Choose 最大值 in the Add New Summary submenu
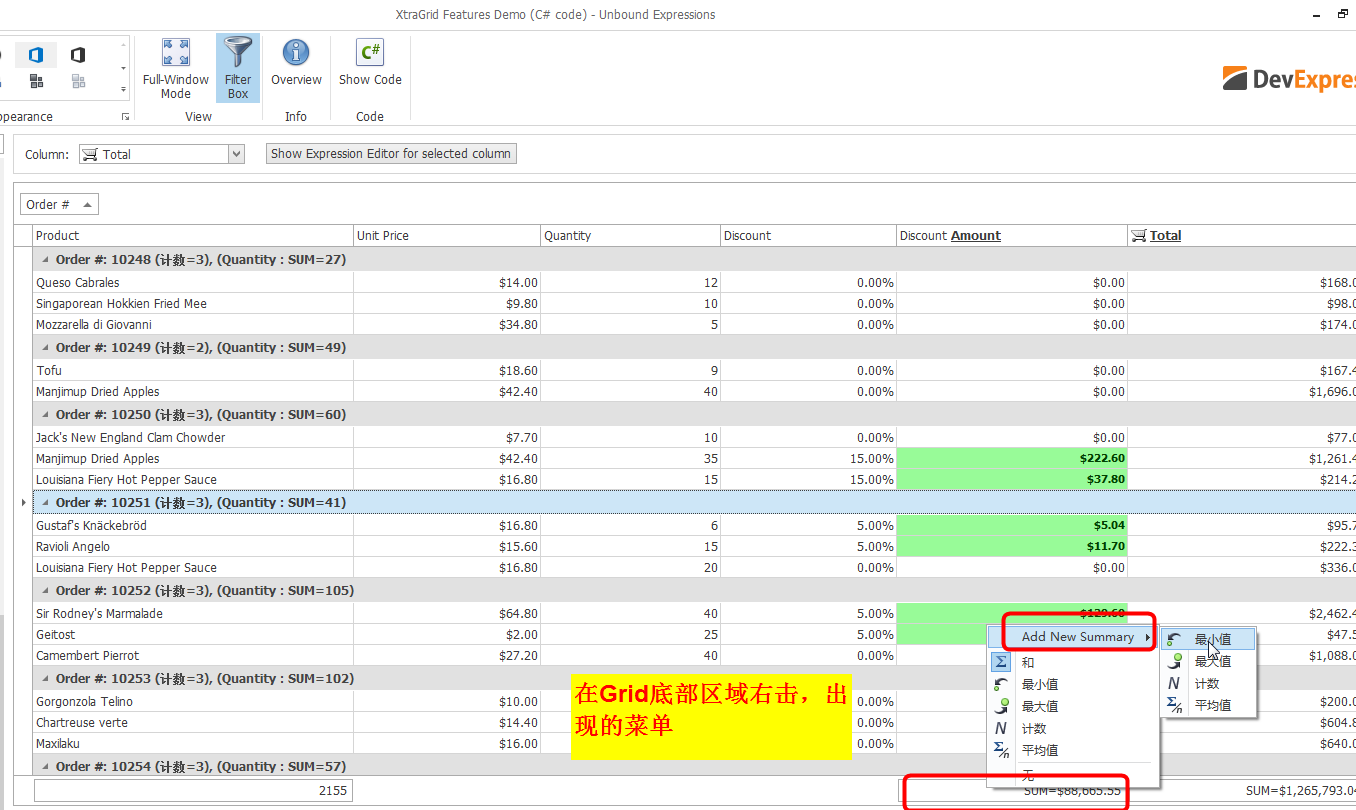Viewport: 1356px width, 810px height. tap(1211, 662)
